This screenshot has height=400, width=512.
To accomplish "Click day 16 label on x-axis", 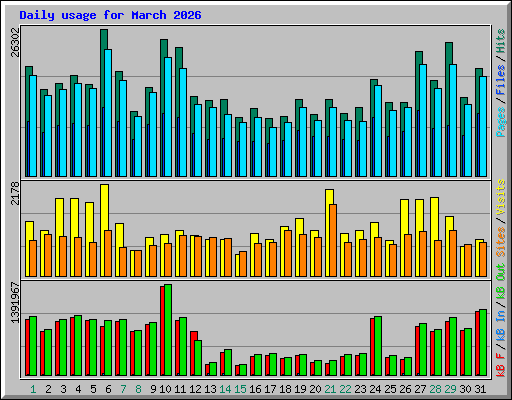I will pyautogui.click(x=255, y=389).
